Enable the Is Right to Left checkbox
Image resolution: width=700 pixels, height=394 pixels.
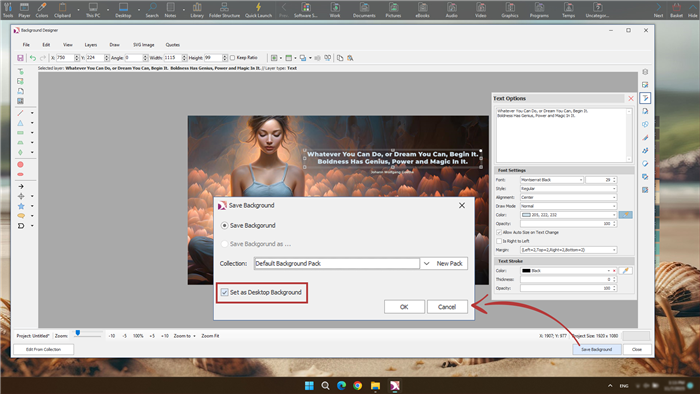(499, 241)
